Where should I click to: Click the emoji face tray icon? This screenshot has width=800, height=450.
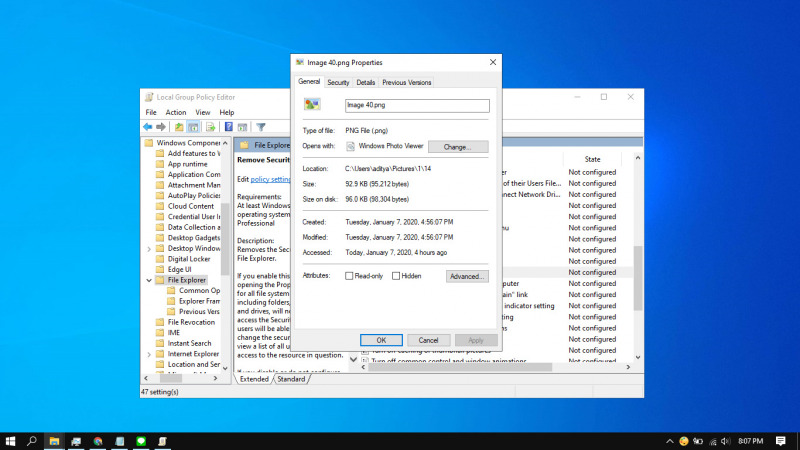(684, 441)
